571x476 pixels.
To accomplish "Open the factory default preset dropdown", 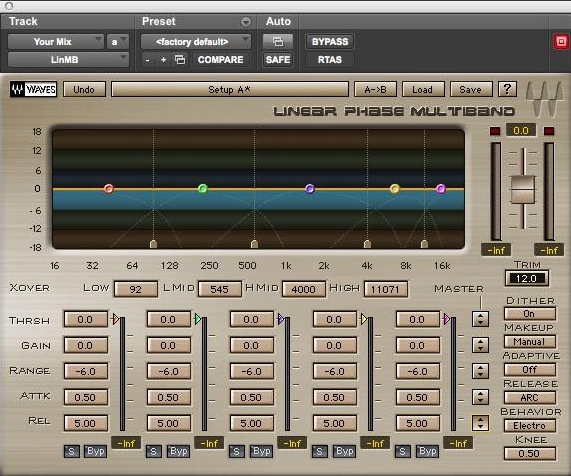I will 196,42.
